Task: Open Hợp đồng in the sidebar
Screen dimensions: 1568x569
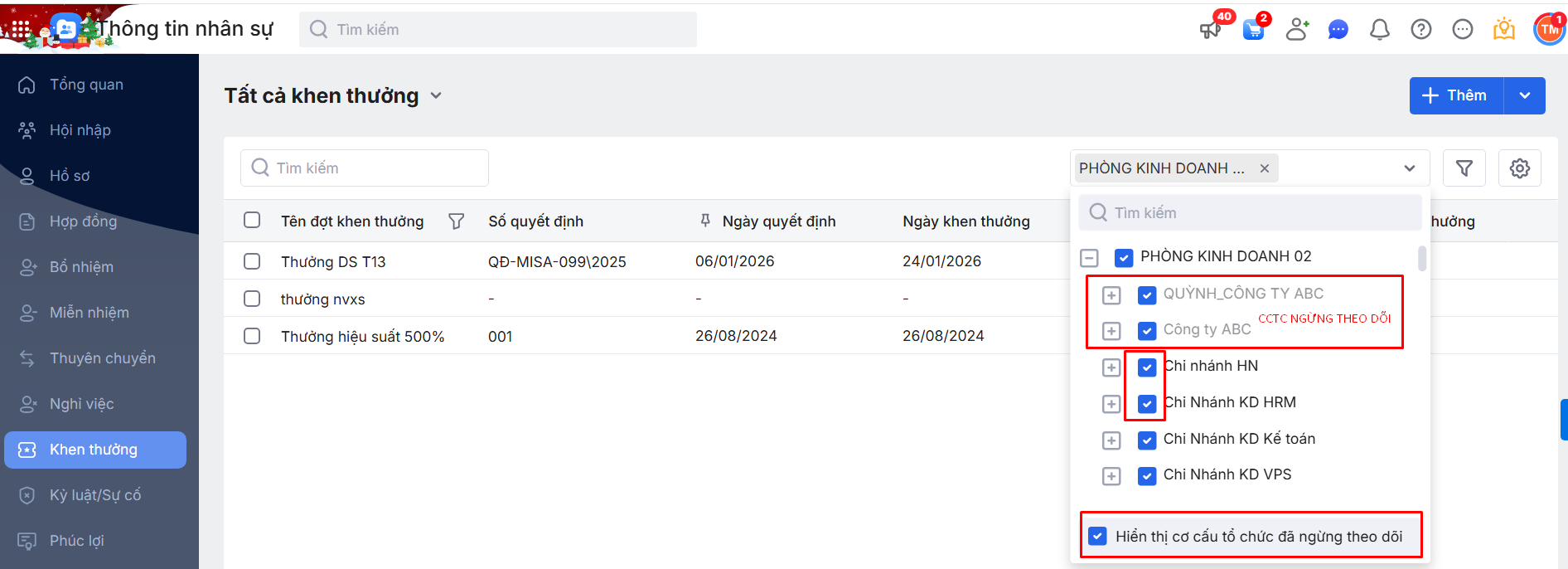Action: 83,221
